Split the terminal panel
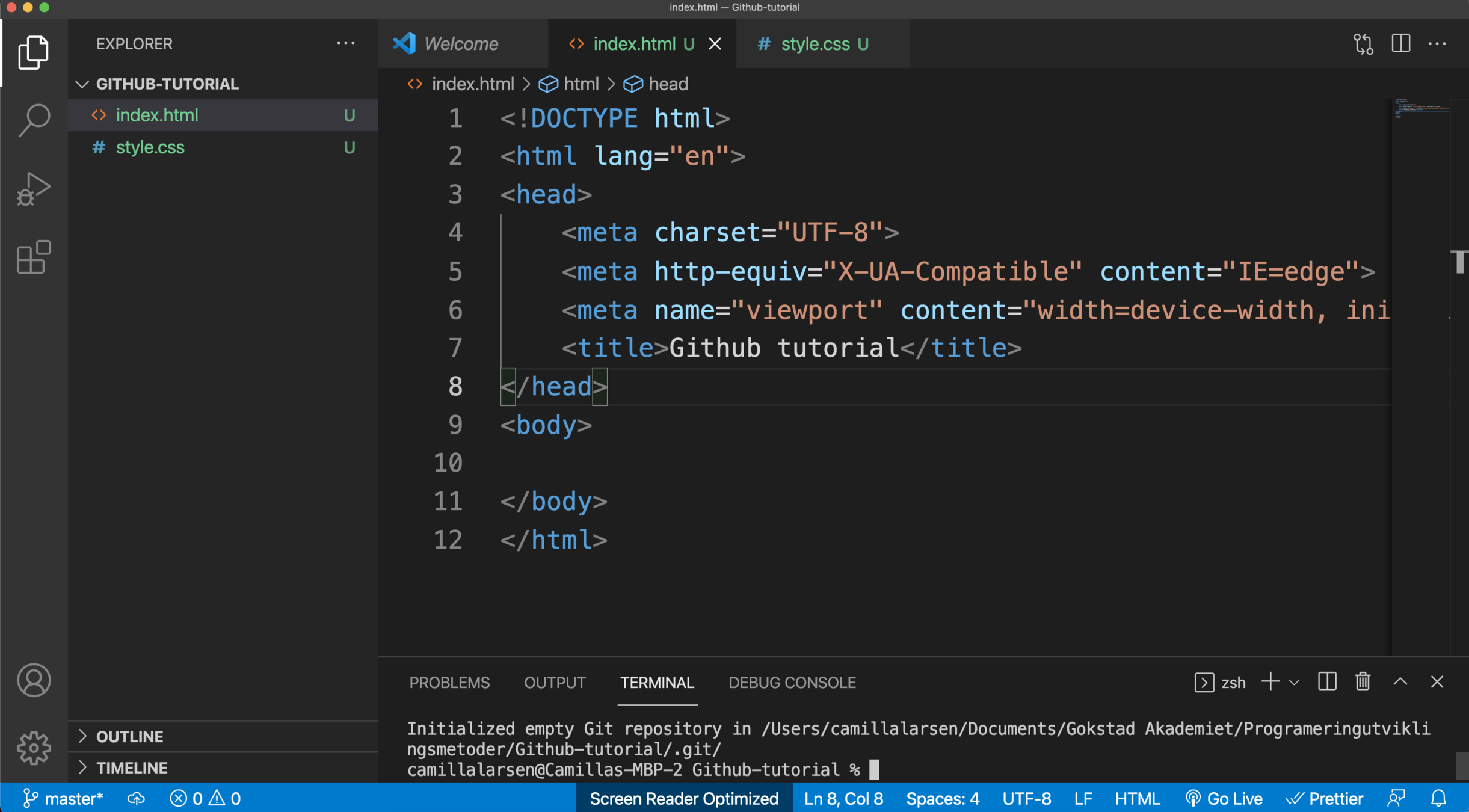The width and height of the screenshot is (1469, 812). coord(1326,682)
